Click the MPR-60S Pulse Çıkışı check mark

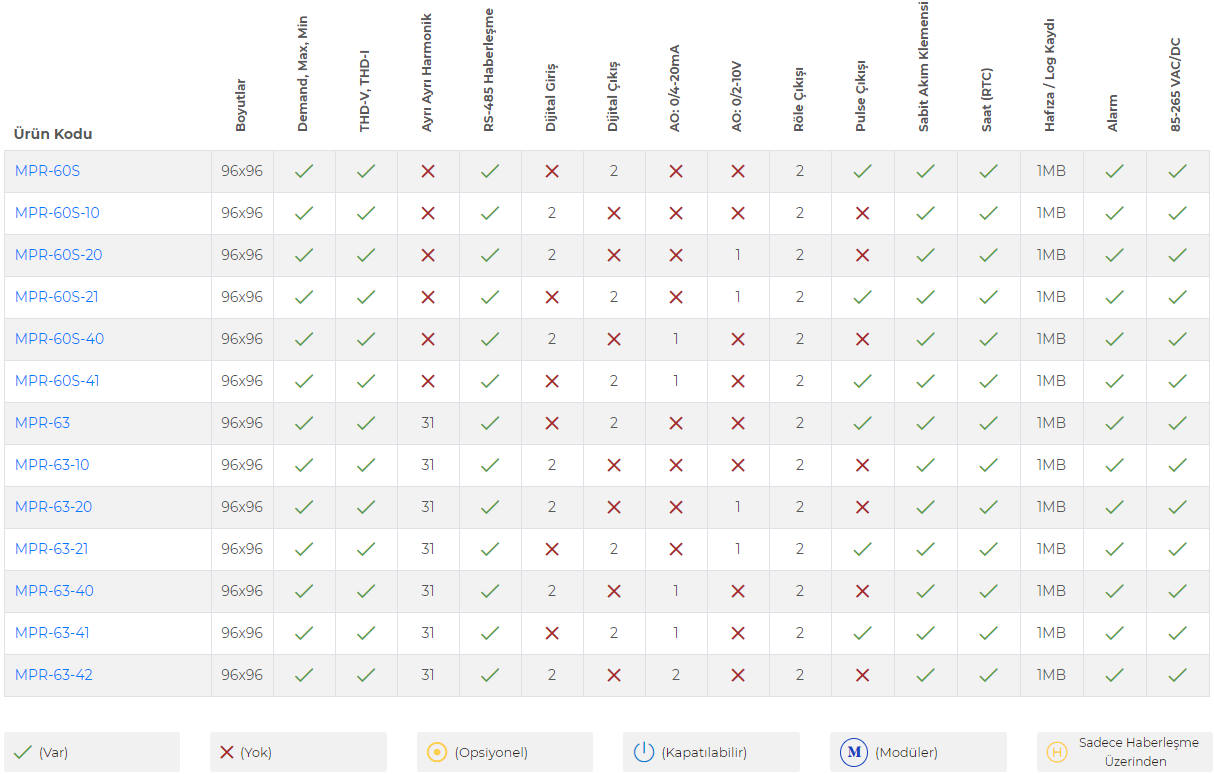point(862,171)
